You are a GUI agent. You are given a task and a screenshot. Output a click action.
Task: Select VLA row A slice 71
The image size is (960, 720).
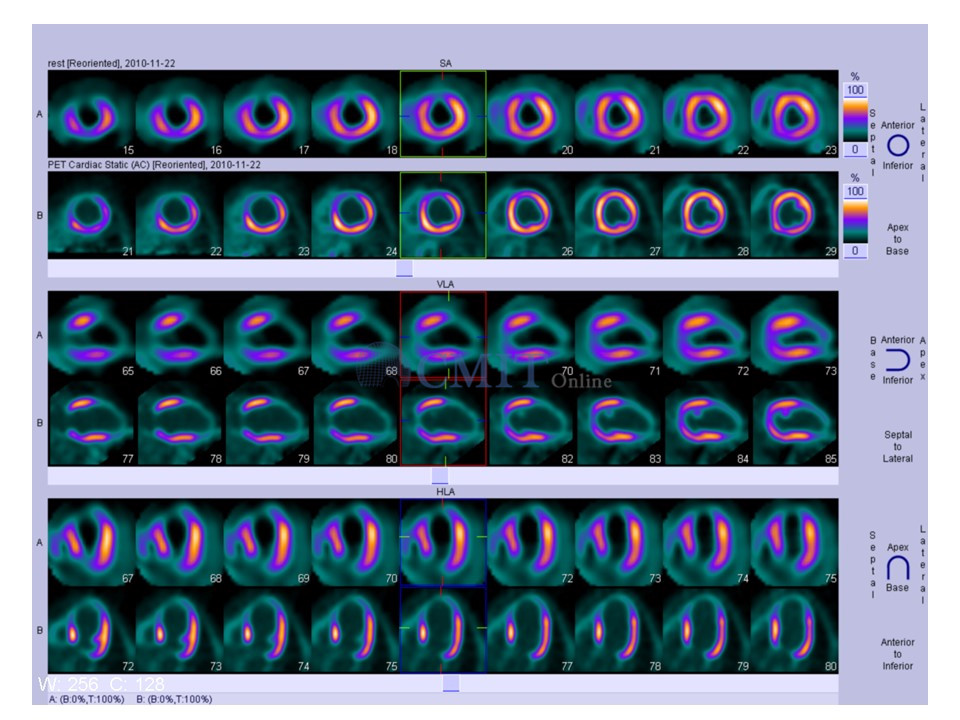[x=619, y=335]
